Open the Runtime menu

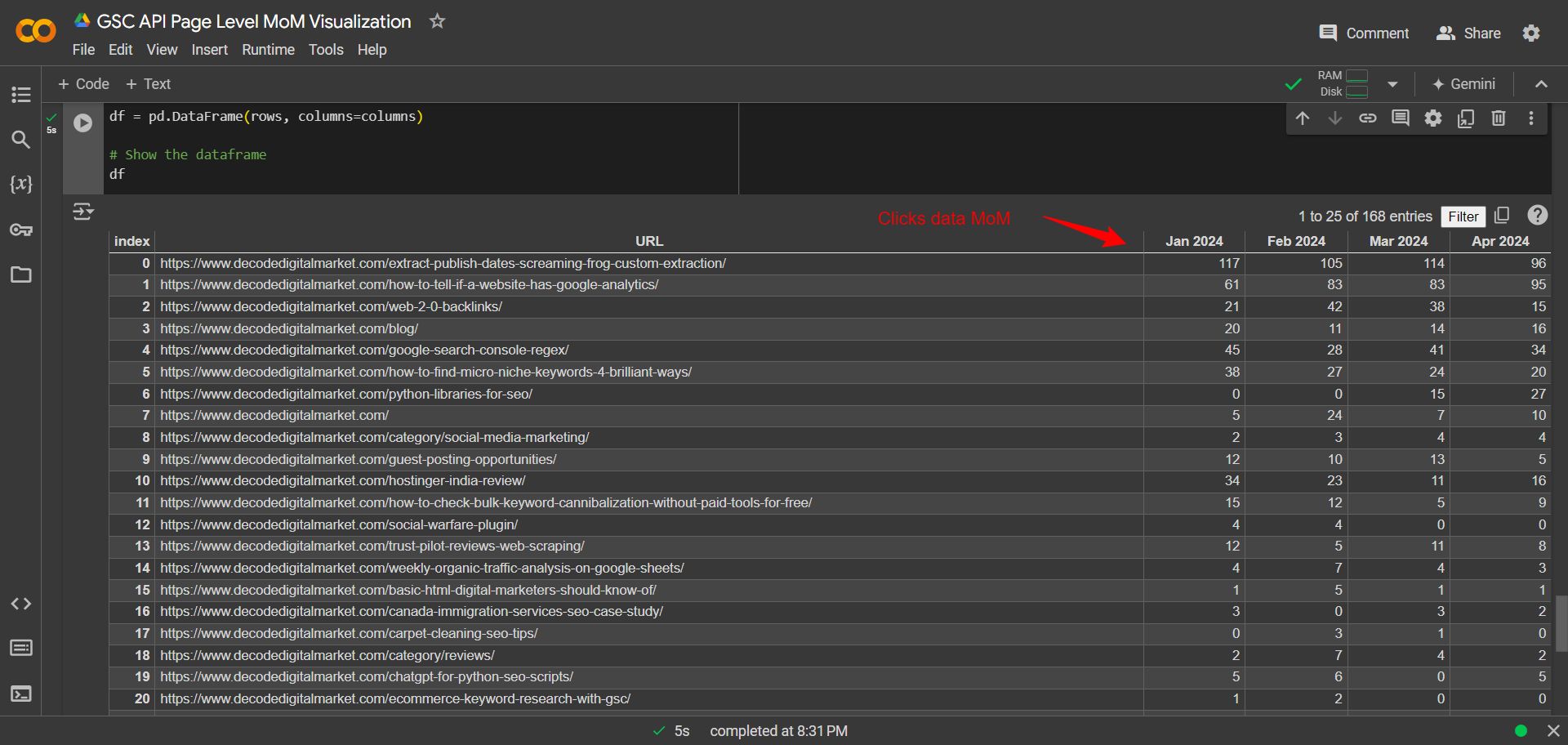click(268, 50)
